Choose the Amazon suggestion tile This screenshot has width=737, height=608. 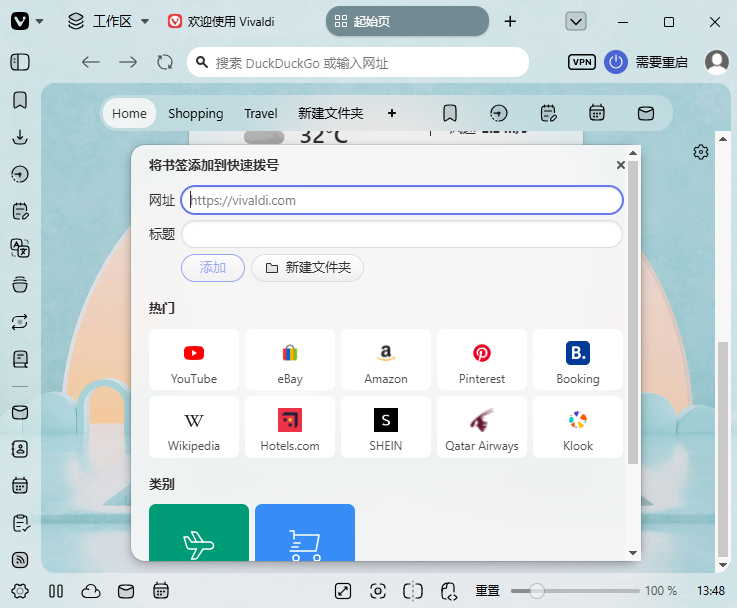tap(386, 359)
